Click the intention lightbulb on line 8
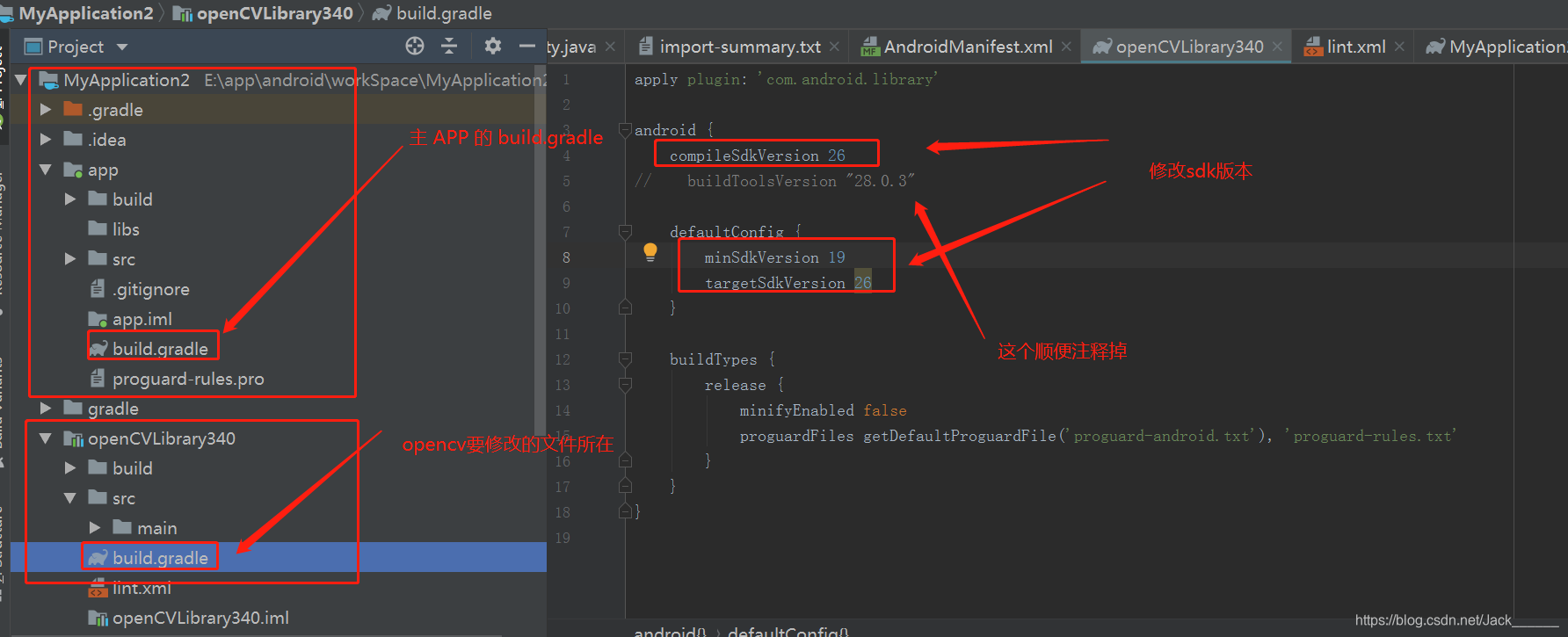This screenshot has width=1568, height=637. click(x=650, y=252)
